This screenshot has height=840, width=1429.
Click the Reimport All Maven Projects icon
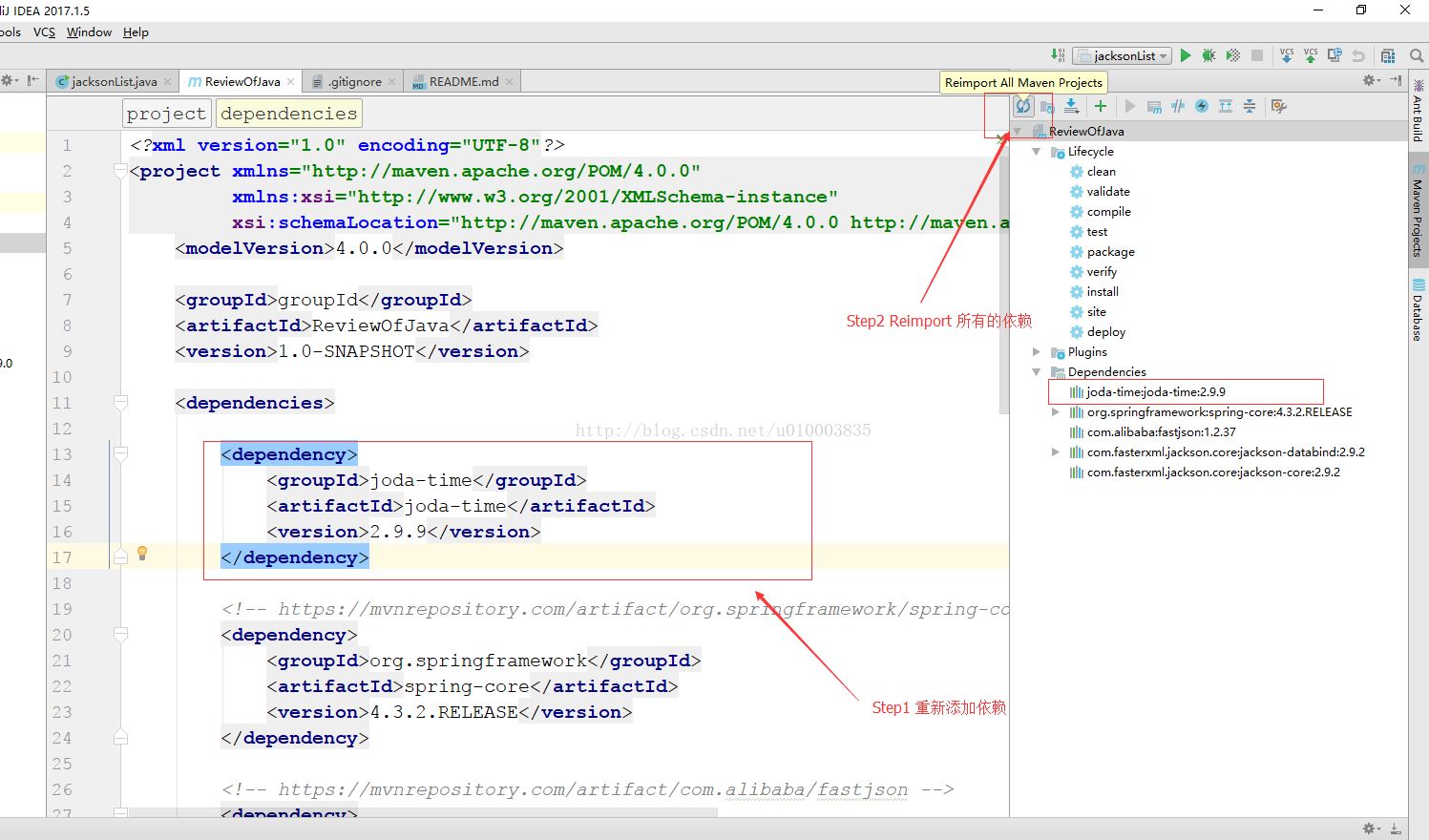click(1023, 106)
